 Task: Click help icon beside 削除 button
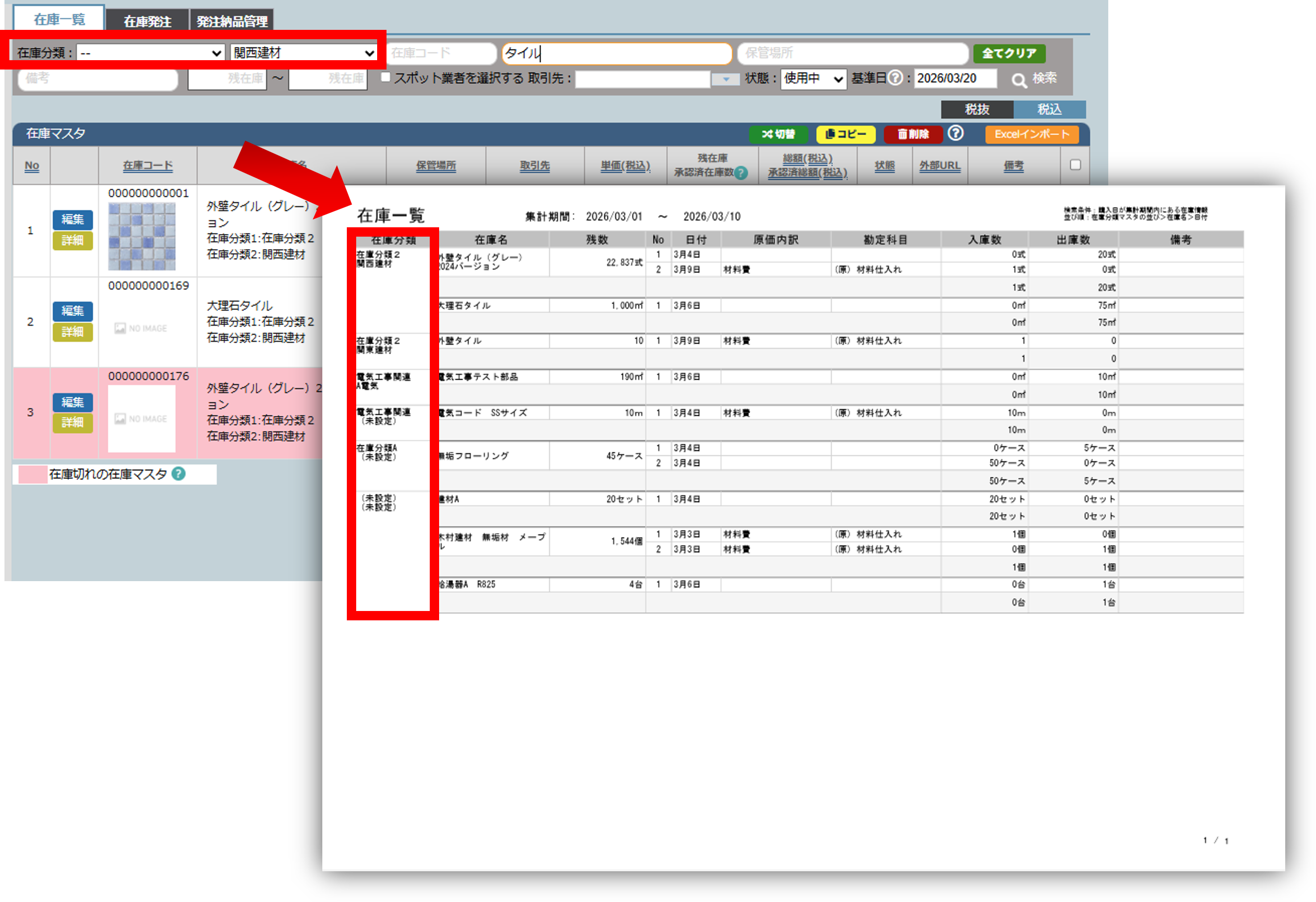[955, 133]
